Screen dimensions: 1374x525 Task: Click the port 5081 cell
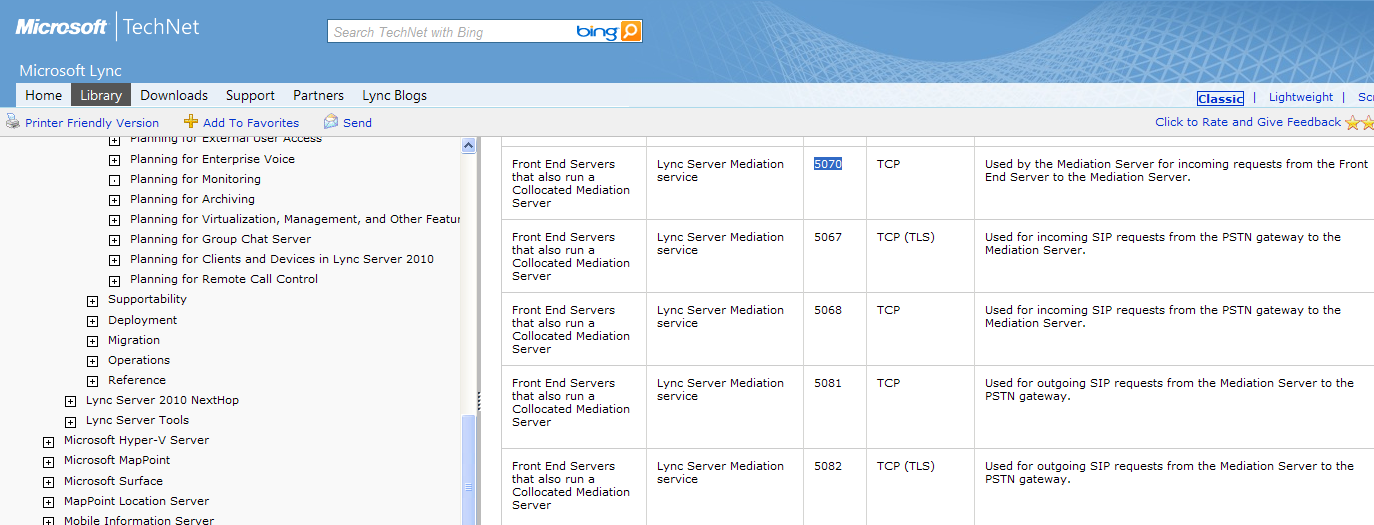click(x=828, y=383)
